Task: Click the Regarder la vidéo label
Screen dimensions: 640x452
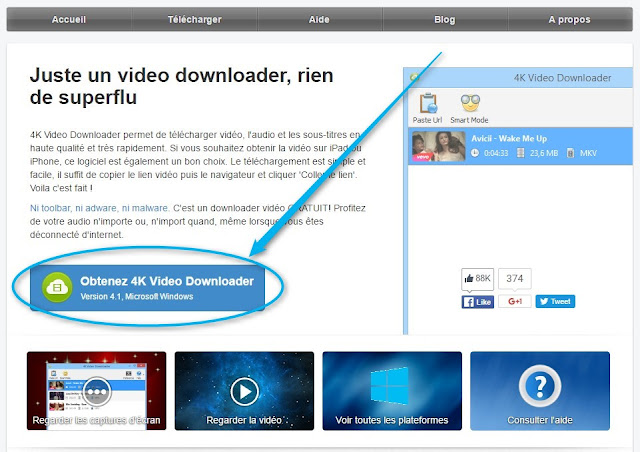Action: 244,420
